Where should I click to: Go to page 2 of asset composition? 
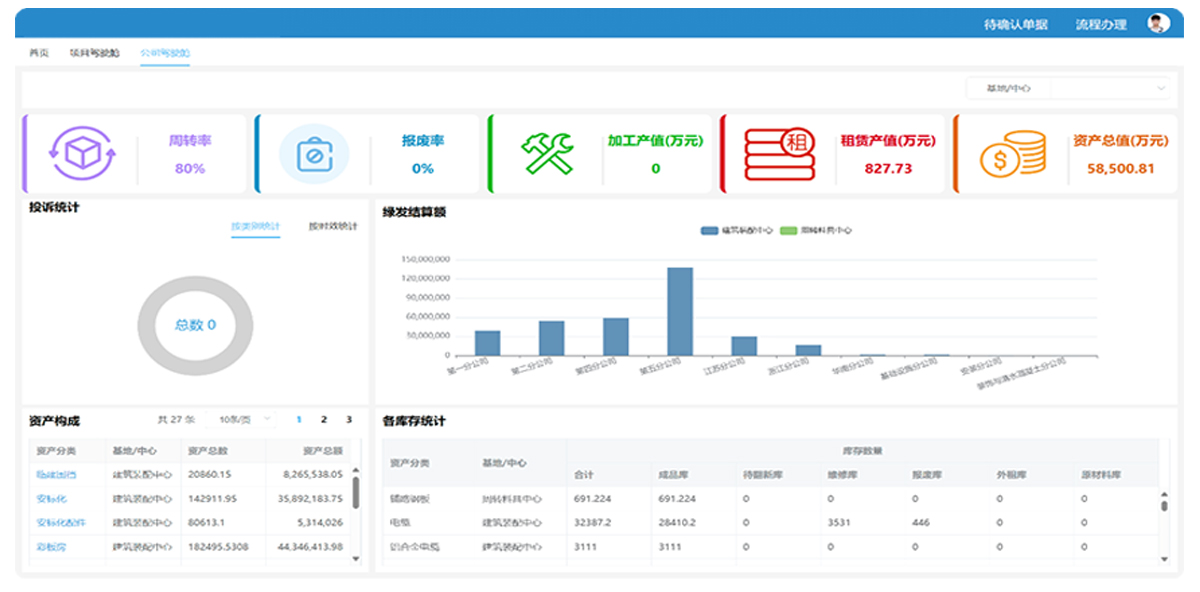[323, 420]
